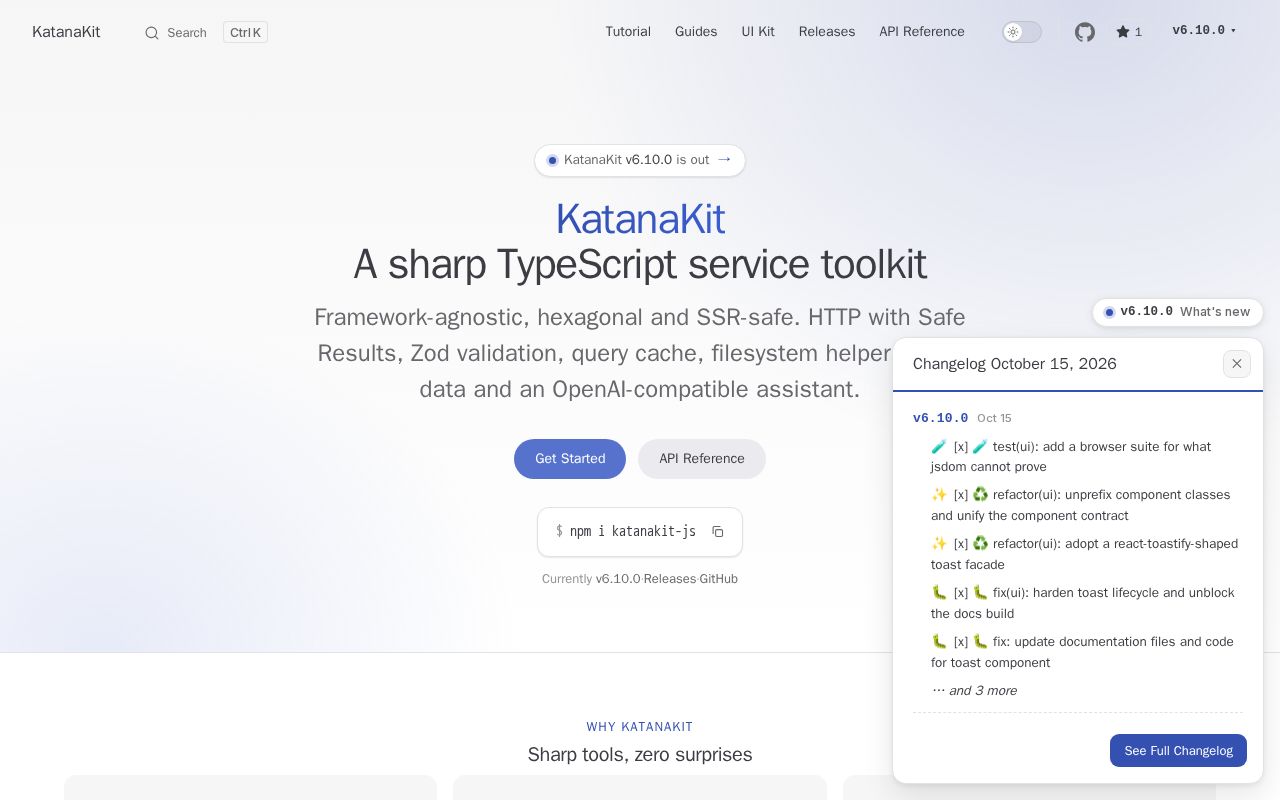The height and width of the screenshot is (800, 1280).
Task: Open the "KatanaKit v6.10.0 is out" announcement
Action: tap(640, 160)
